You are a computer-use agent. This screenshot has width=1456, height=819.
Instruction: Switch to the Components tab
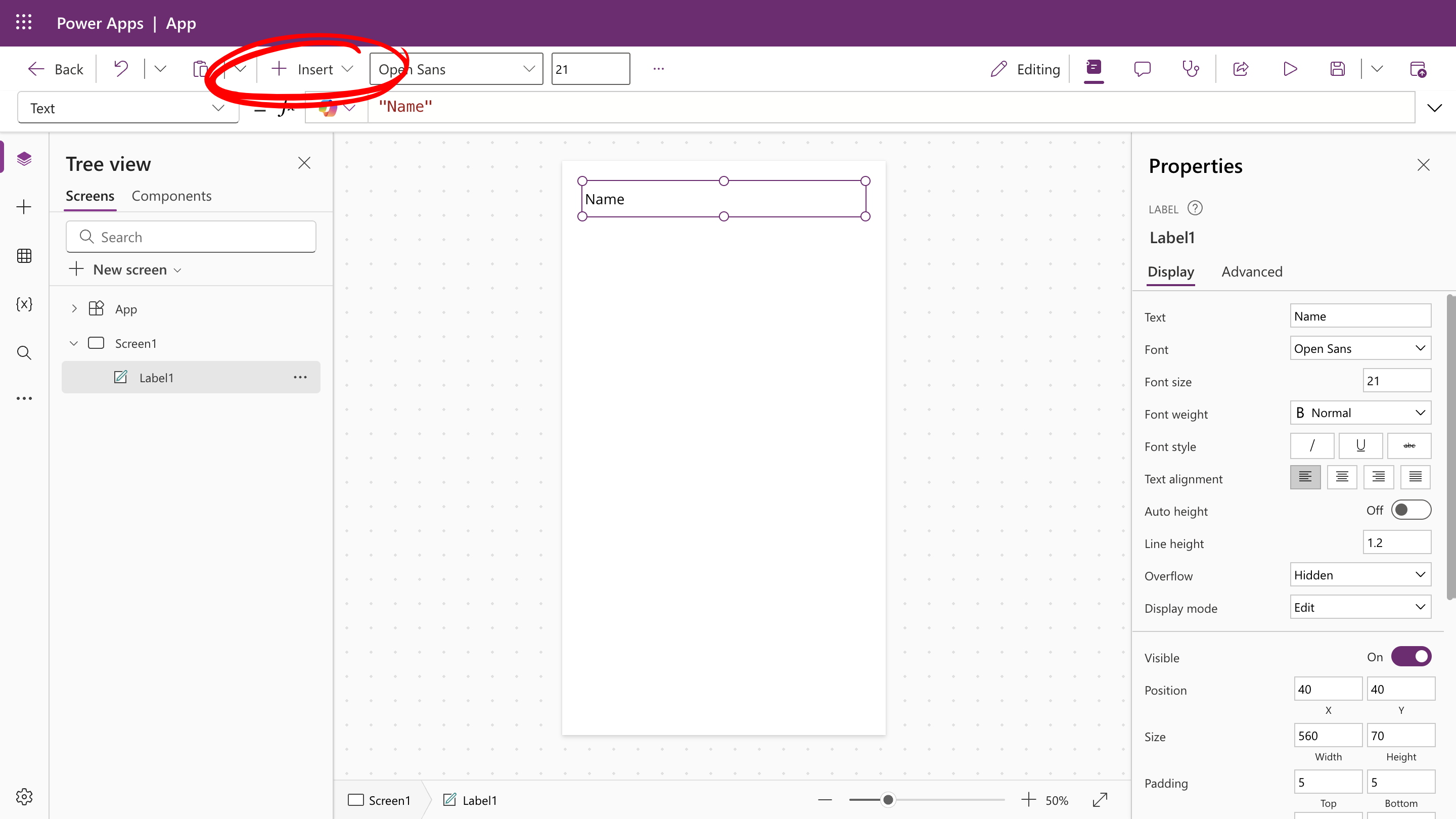tap(171, 196)
